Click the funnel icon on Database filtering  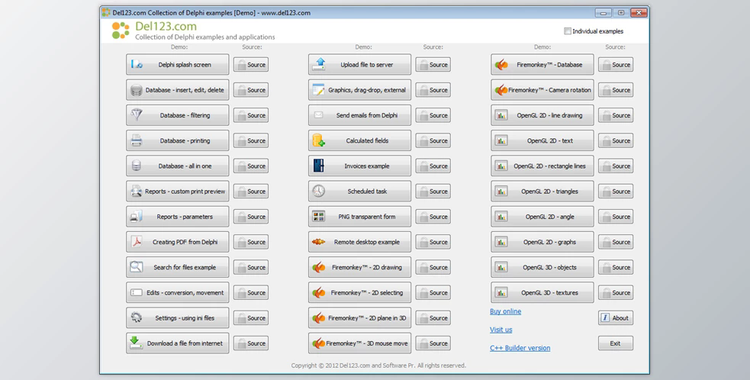point(136,115)
